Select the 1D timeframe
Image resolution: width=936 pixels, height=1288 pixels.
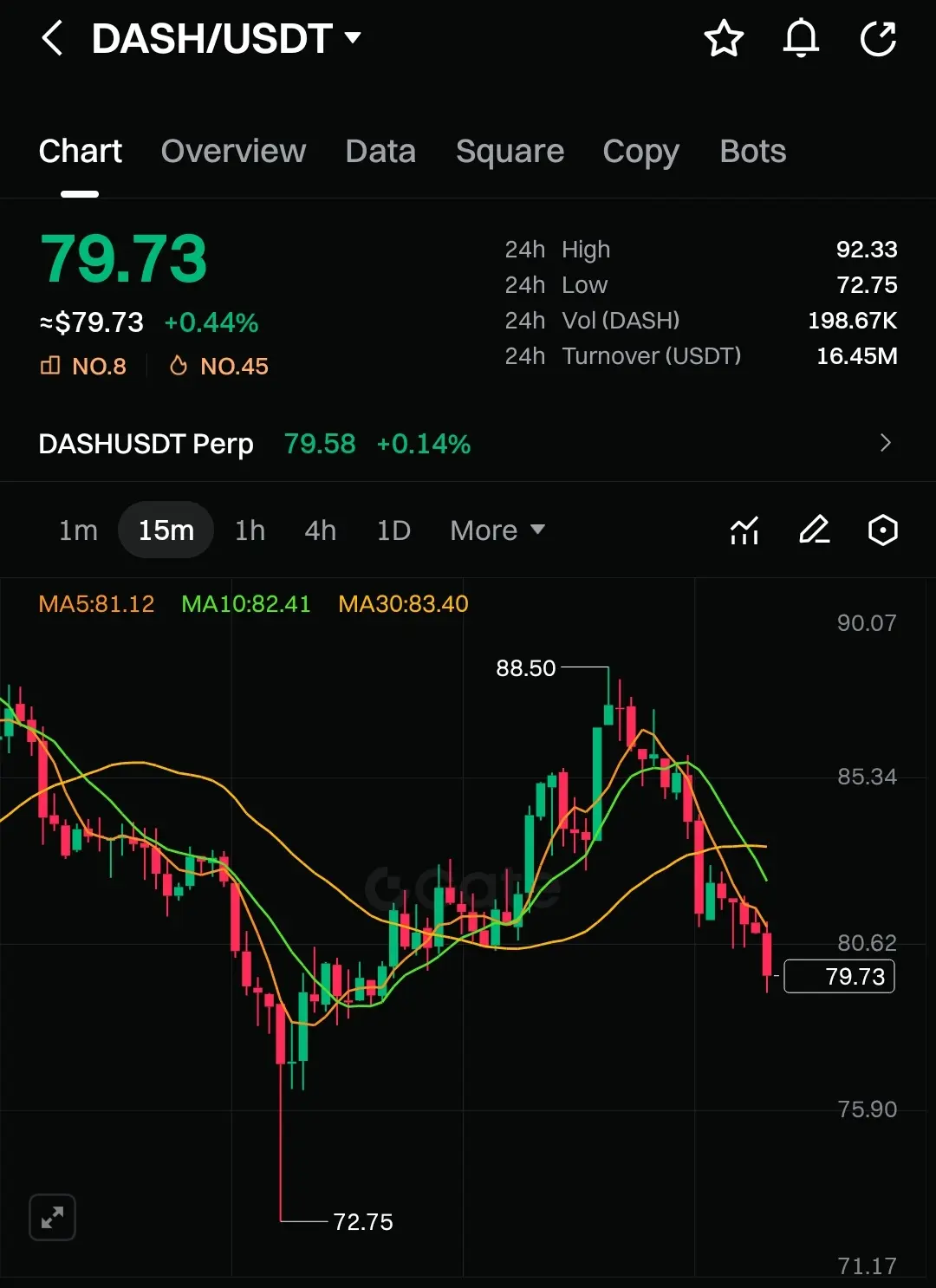tap(393, 530)
